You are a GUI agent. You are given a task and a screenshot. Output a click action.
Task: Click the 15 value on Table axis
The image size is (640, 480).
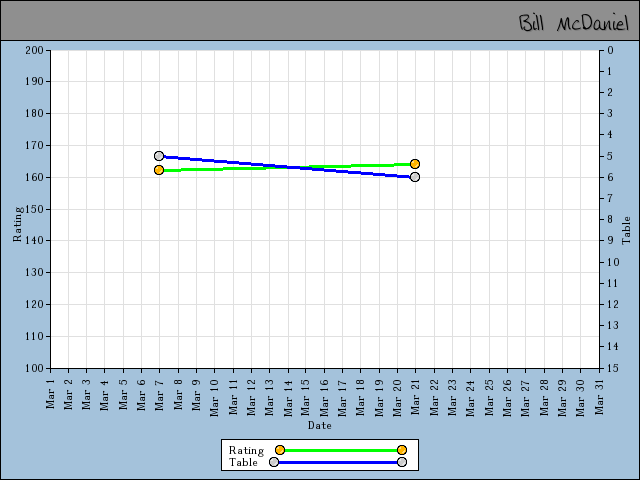click(x=611, y=368)
